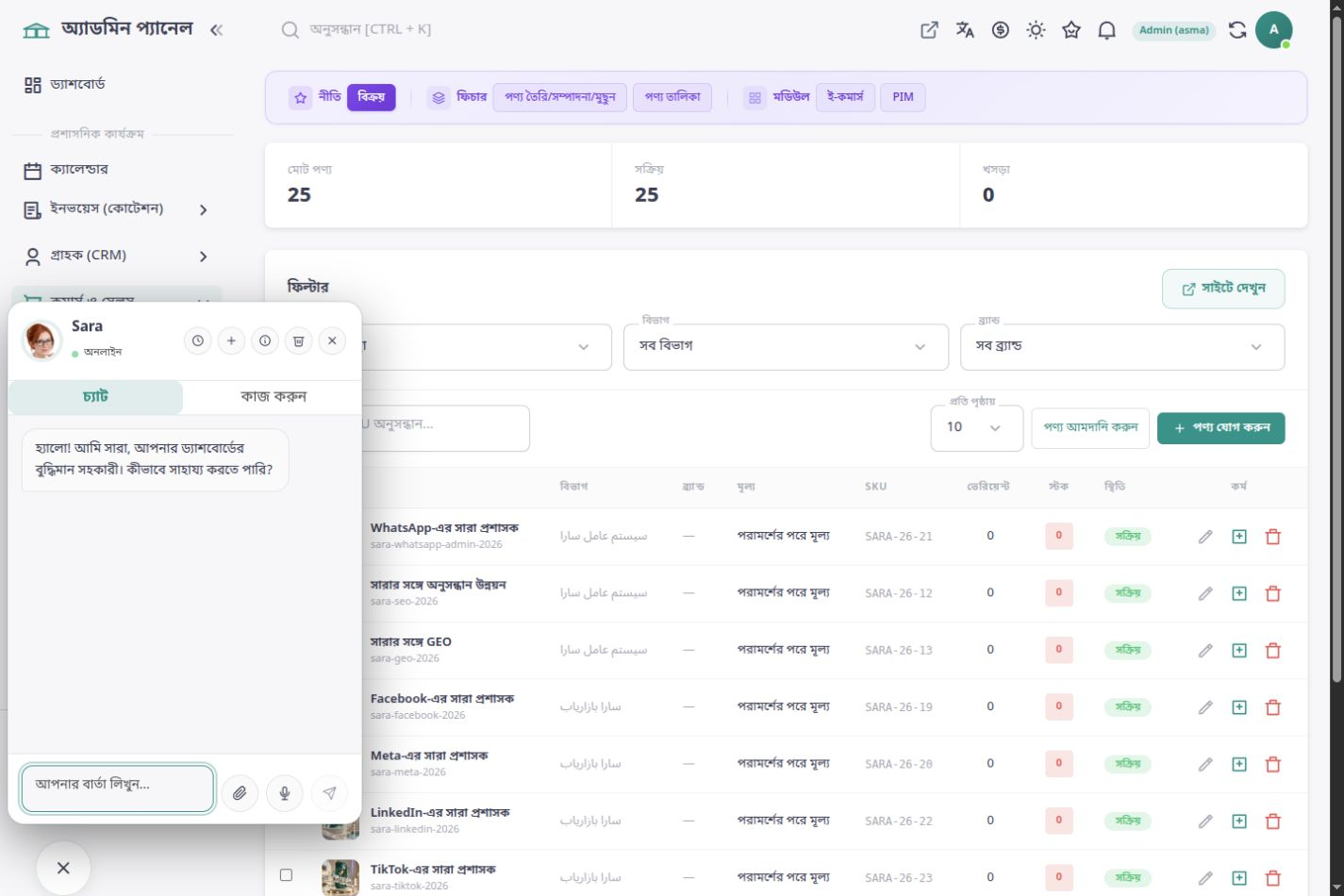Click the top search box CTRL+K

pyautogui.click(x=370, y=30)
